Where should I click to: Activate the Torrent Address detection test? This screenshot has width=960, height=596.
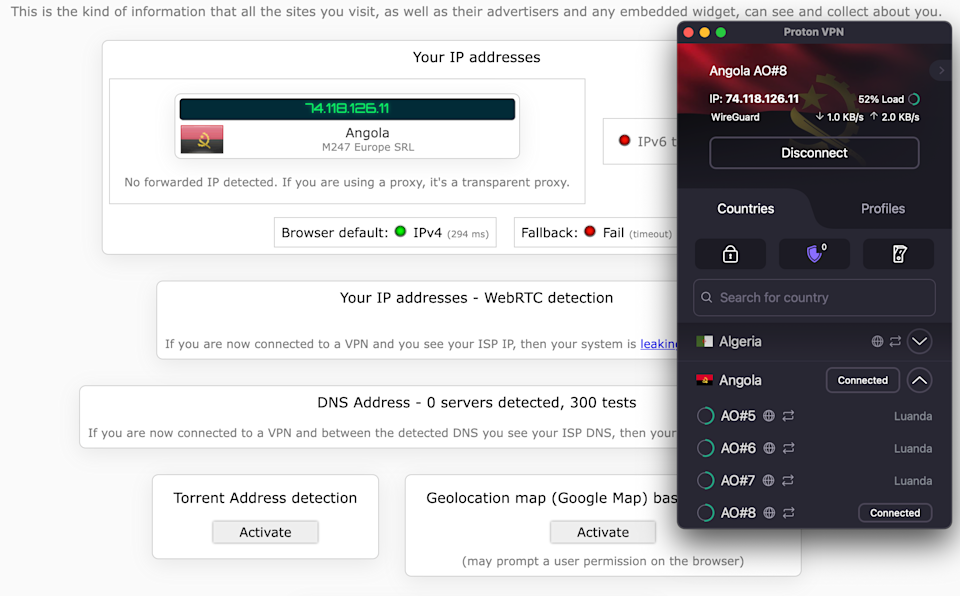(265, 532)
